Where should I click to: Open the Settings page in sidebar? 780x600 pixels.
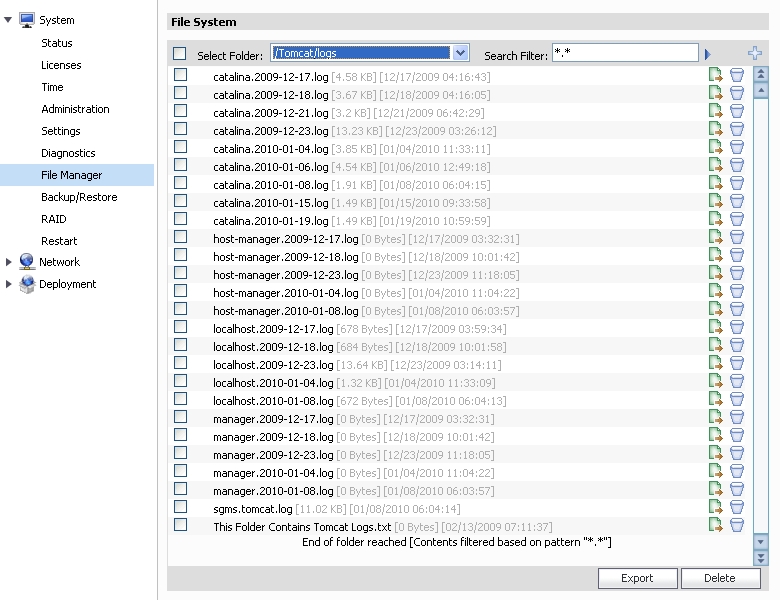[61, 131]
